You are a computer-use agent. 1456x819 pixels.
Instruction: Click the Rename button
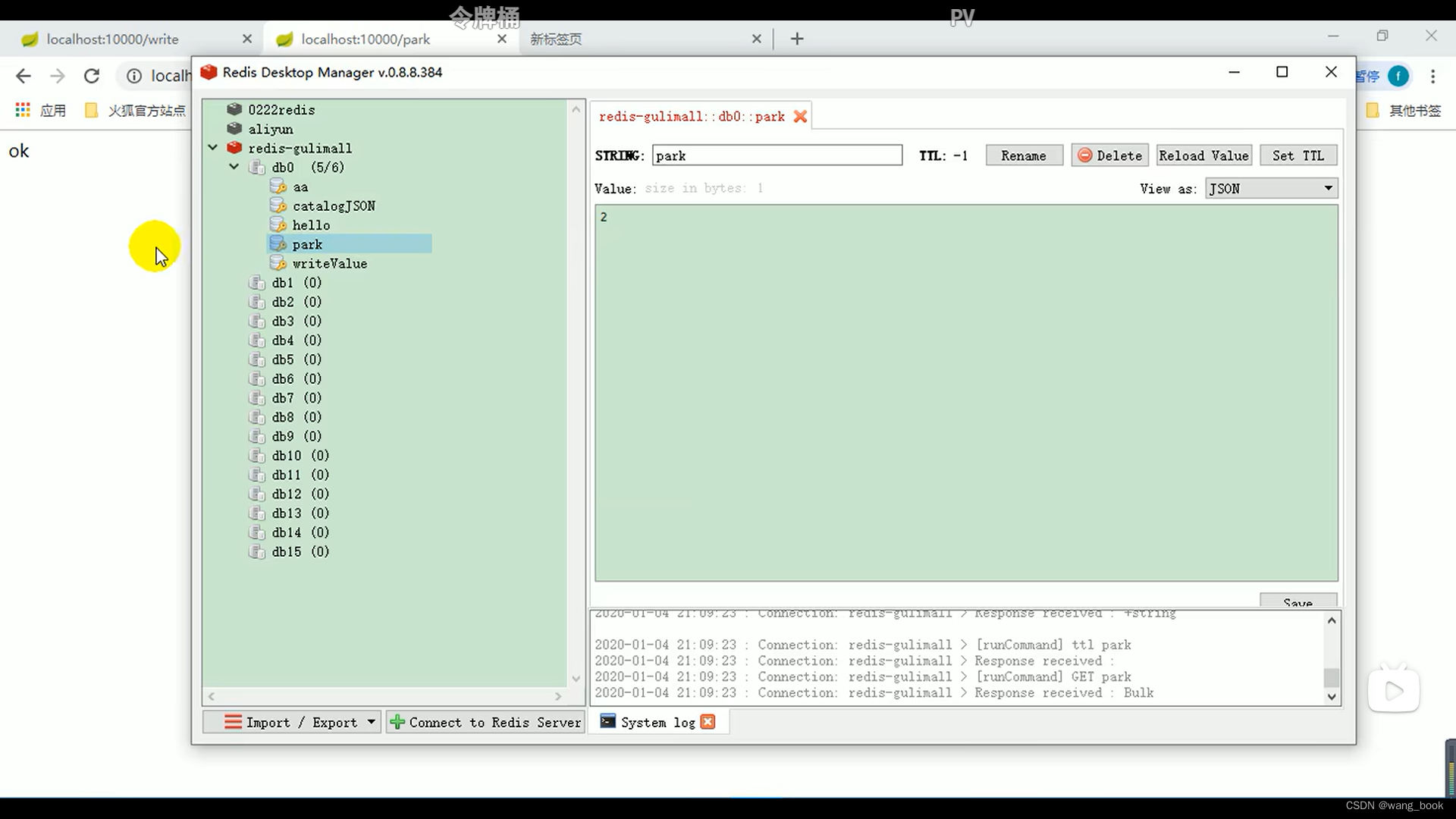tap(1024, 155)
